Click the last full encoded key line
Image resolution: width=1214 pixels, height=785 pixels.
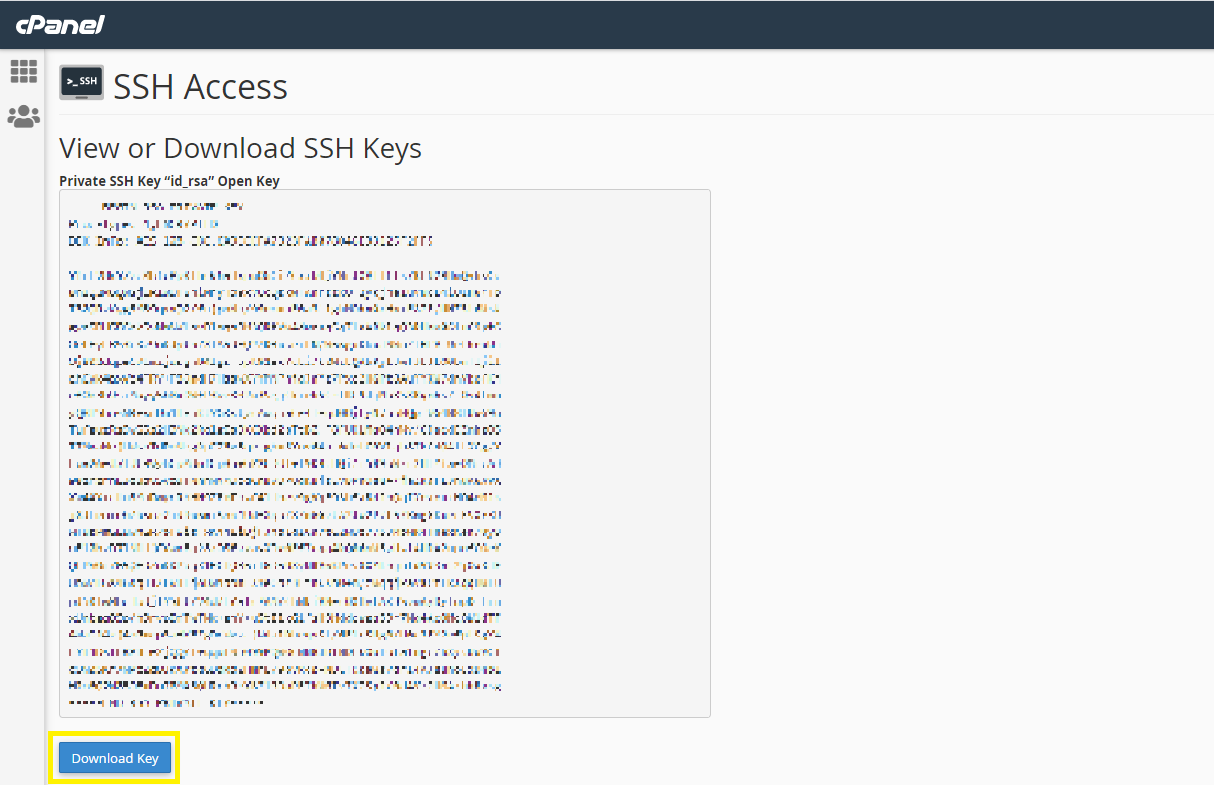[x=284, y=686]
